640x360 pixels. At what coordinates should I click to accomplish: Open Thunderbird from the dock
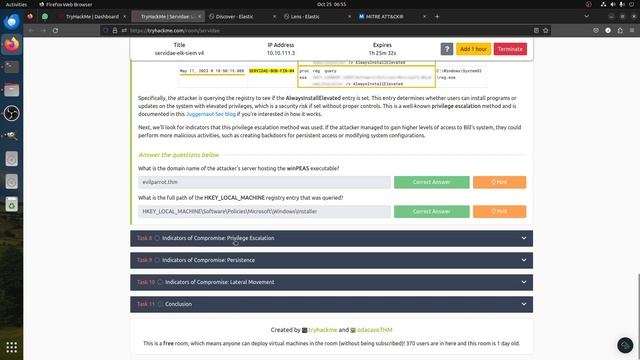[x=11, y=22]
